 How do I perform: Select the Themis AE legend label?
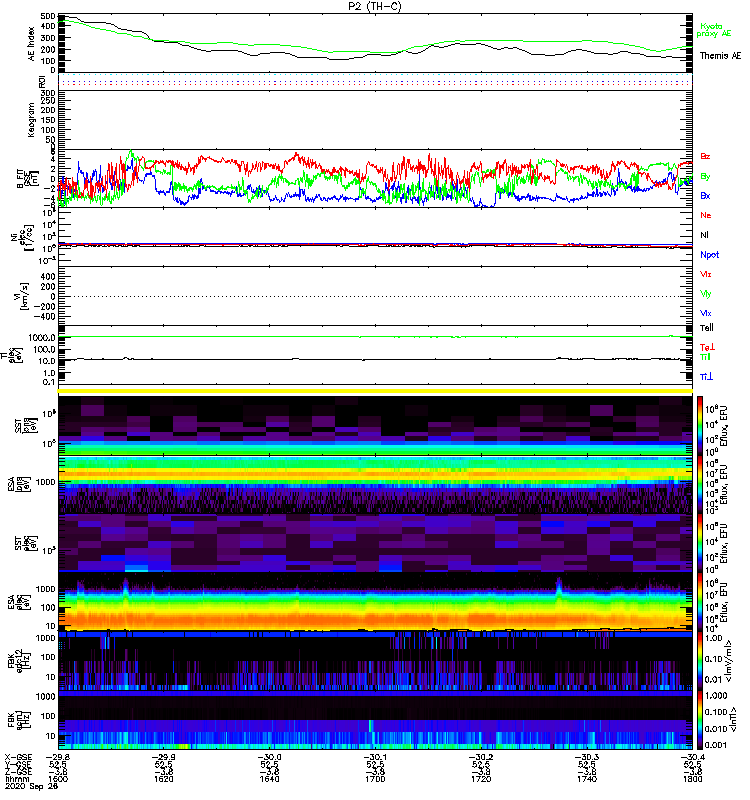tap(720, 56)
